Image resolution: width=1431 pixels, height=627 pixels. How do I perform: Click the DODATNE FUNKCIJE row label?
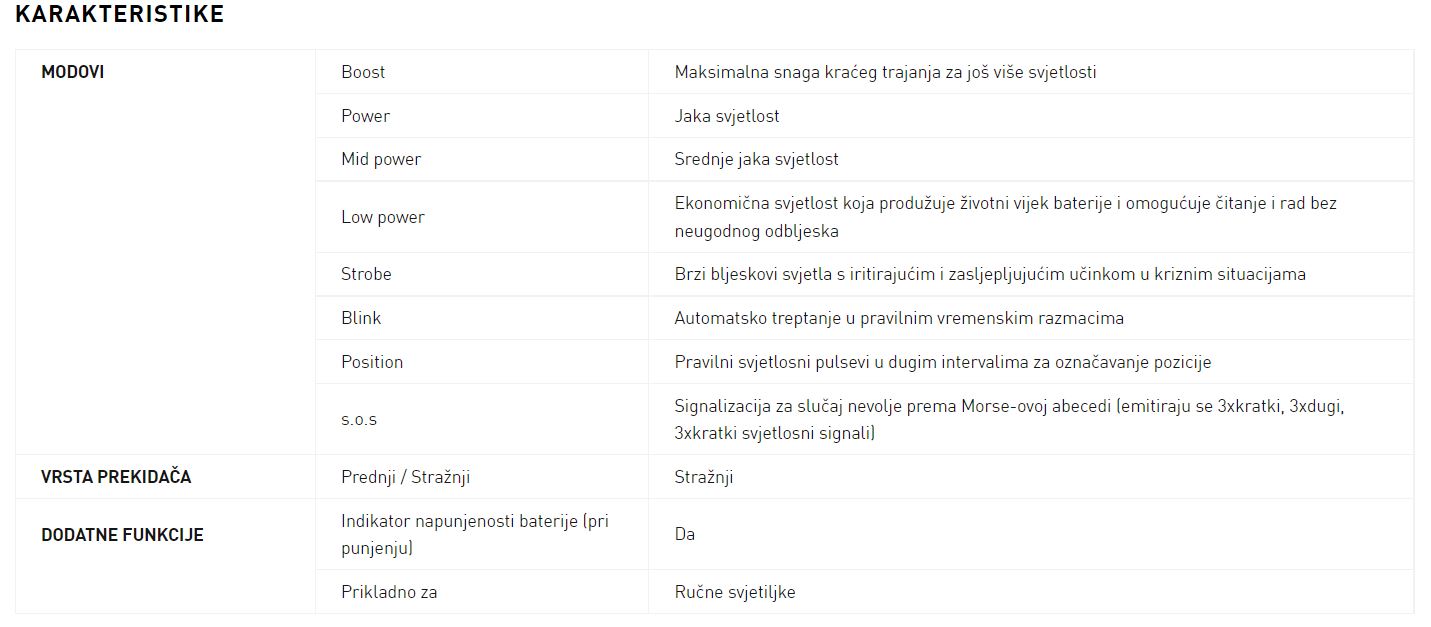[122, 535]
